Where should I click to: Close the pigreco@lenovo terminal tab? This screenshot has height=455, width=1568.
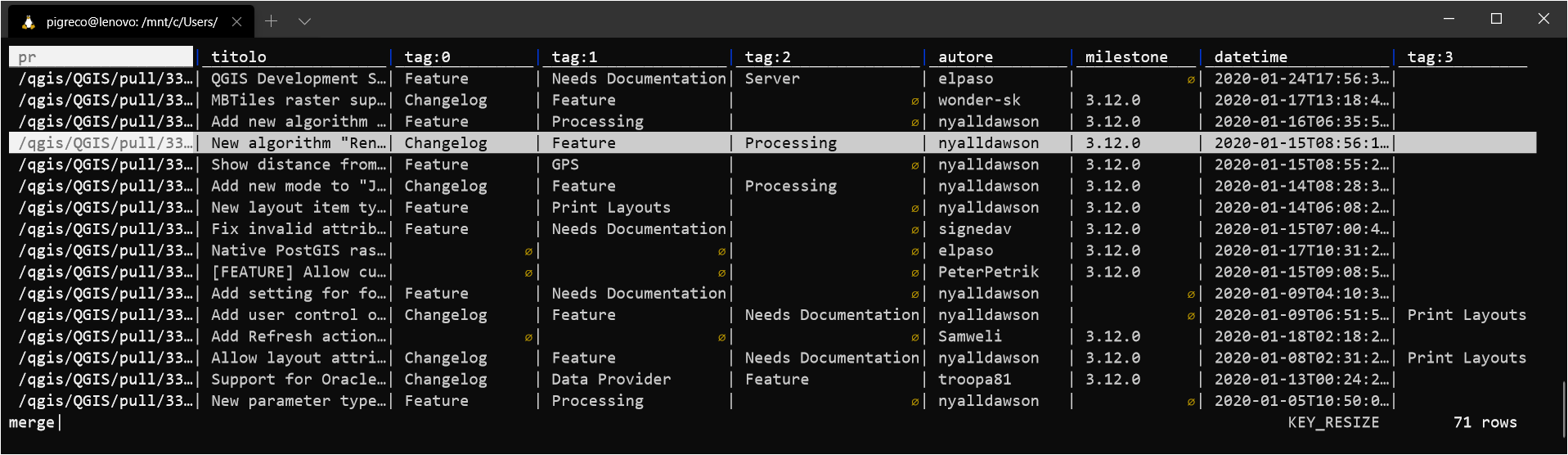click(x=236, y=22)
